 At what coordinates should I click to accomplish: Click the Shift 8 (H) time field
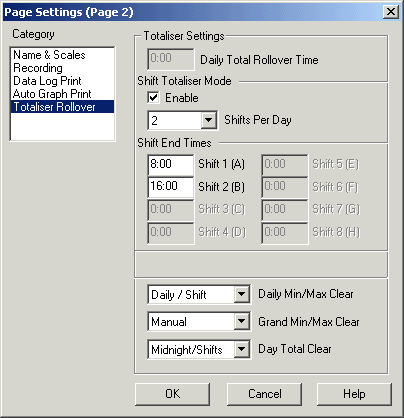click(x=284, y=233)
